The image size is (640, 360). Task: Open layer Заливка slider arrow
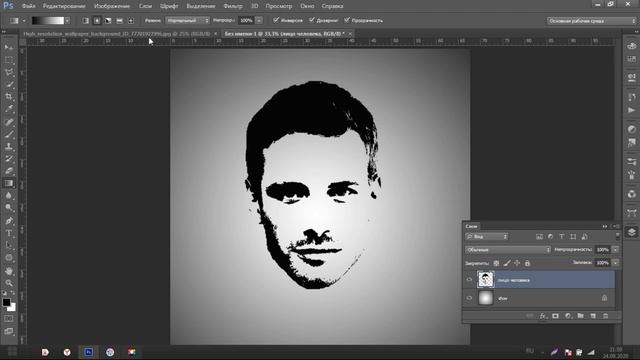[x=616, y=263]
